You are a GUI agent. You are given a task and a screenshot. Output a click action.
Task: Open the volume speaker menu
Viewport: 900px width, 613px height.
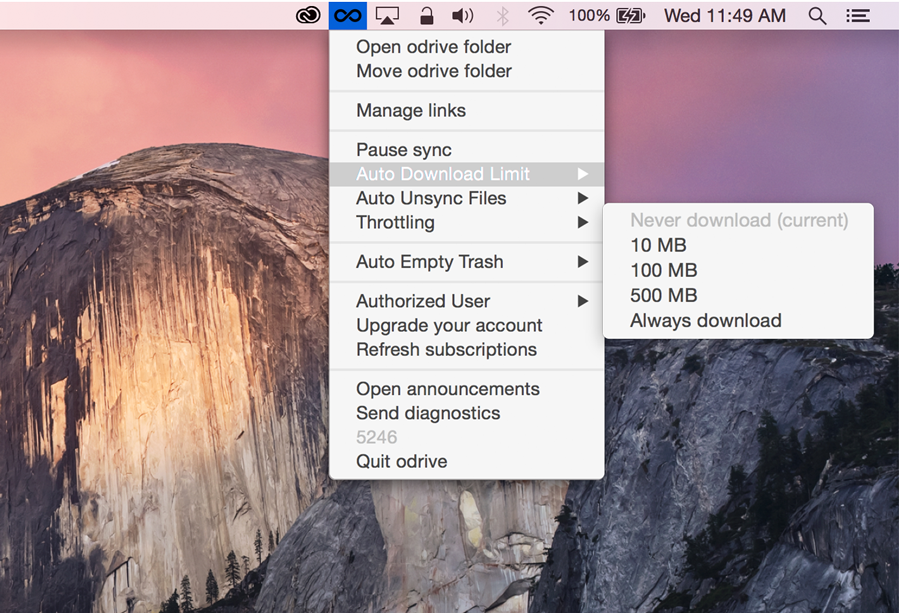click(x=463, y=15)
